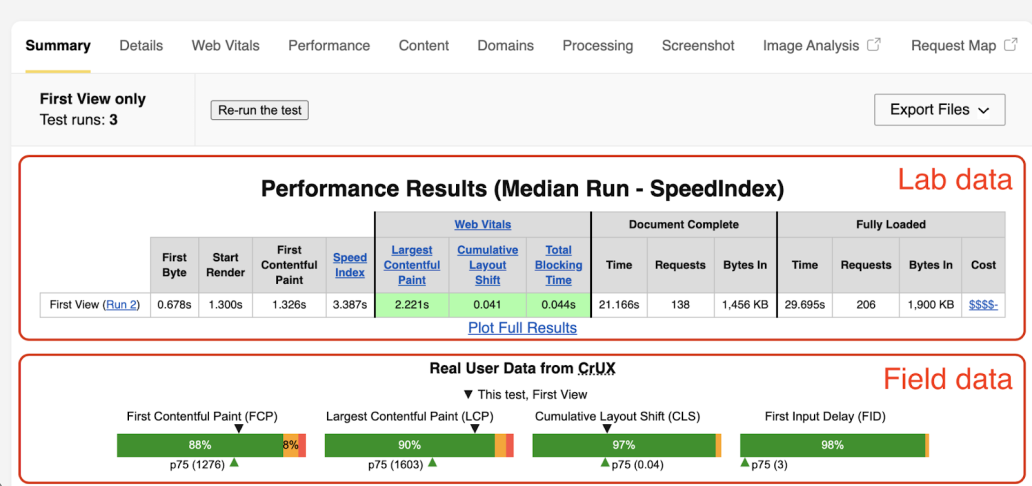1032x486 pixels.
Task: Switch to the Screenshot tab
Action: (x=698, y=45)
